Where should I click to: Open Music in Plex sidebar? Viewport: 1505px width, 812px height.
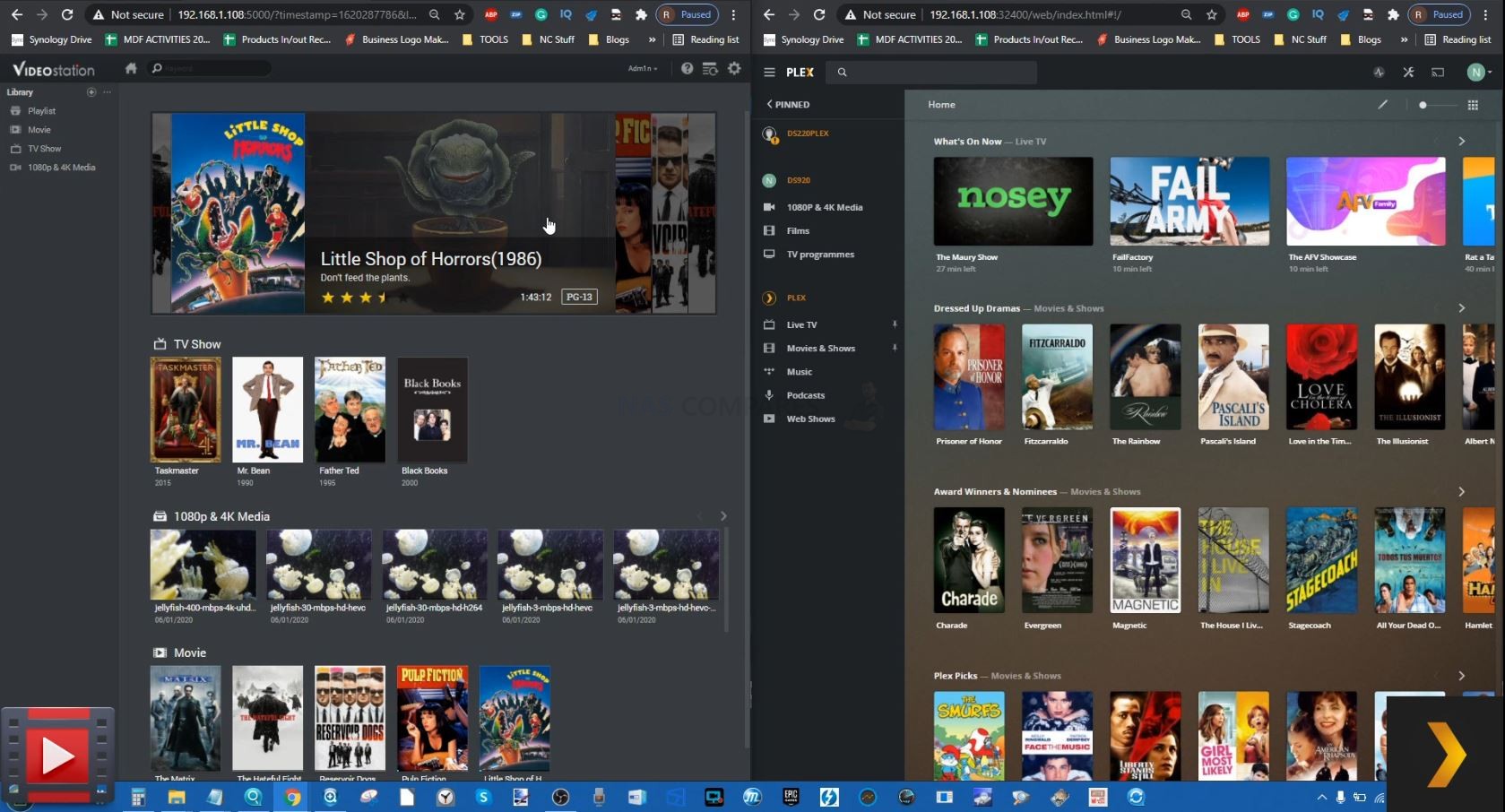(799, 372)
